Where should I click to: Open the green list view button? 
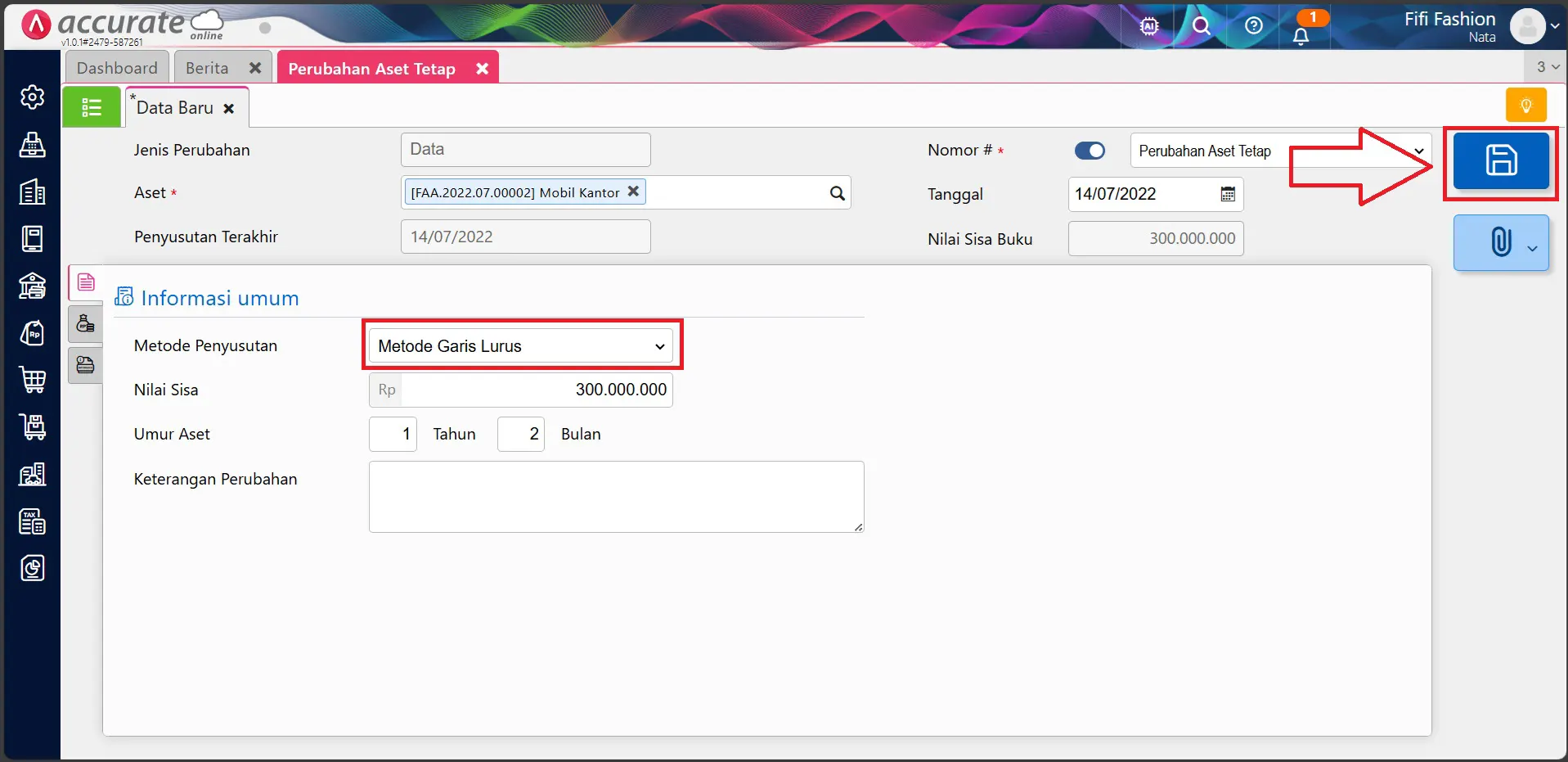[92, 107]
